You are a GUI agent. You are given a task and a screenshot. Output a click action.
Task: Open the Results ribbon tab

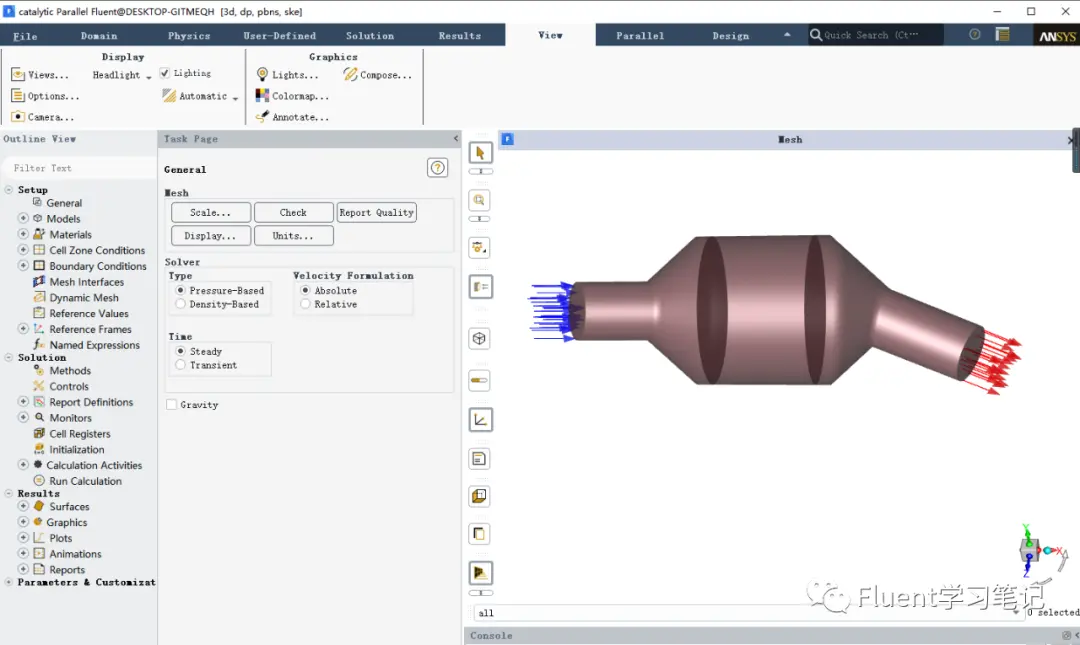pyautogui.click(x=459, y=36)
